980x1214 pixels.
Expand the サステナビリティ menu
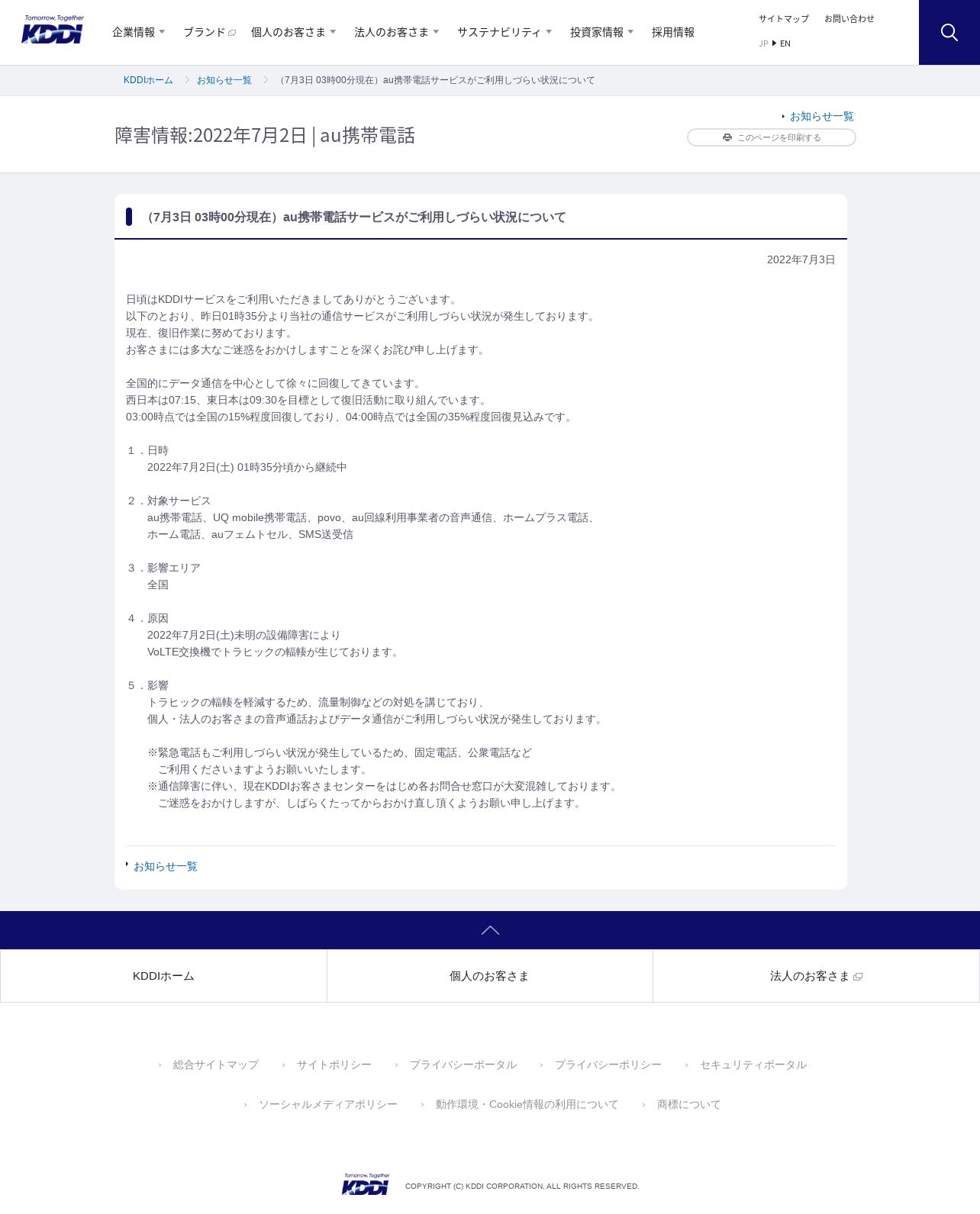[505, 32]
